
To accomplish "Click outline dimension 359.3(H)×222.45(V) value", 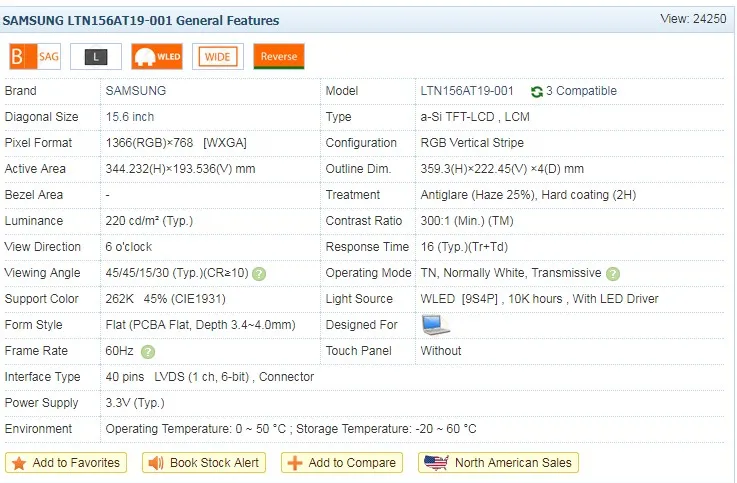I will (x=502, y=169).
